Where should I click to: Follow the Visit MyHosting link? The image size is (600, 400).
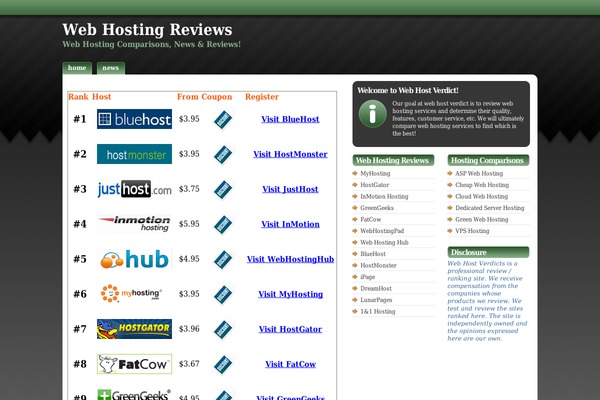click(290, 294)
